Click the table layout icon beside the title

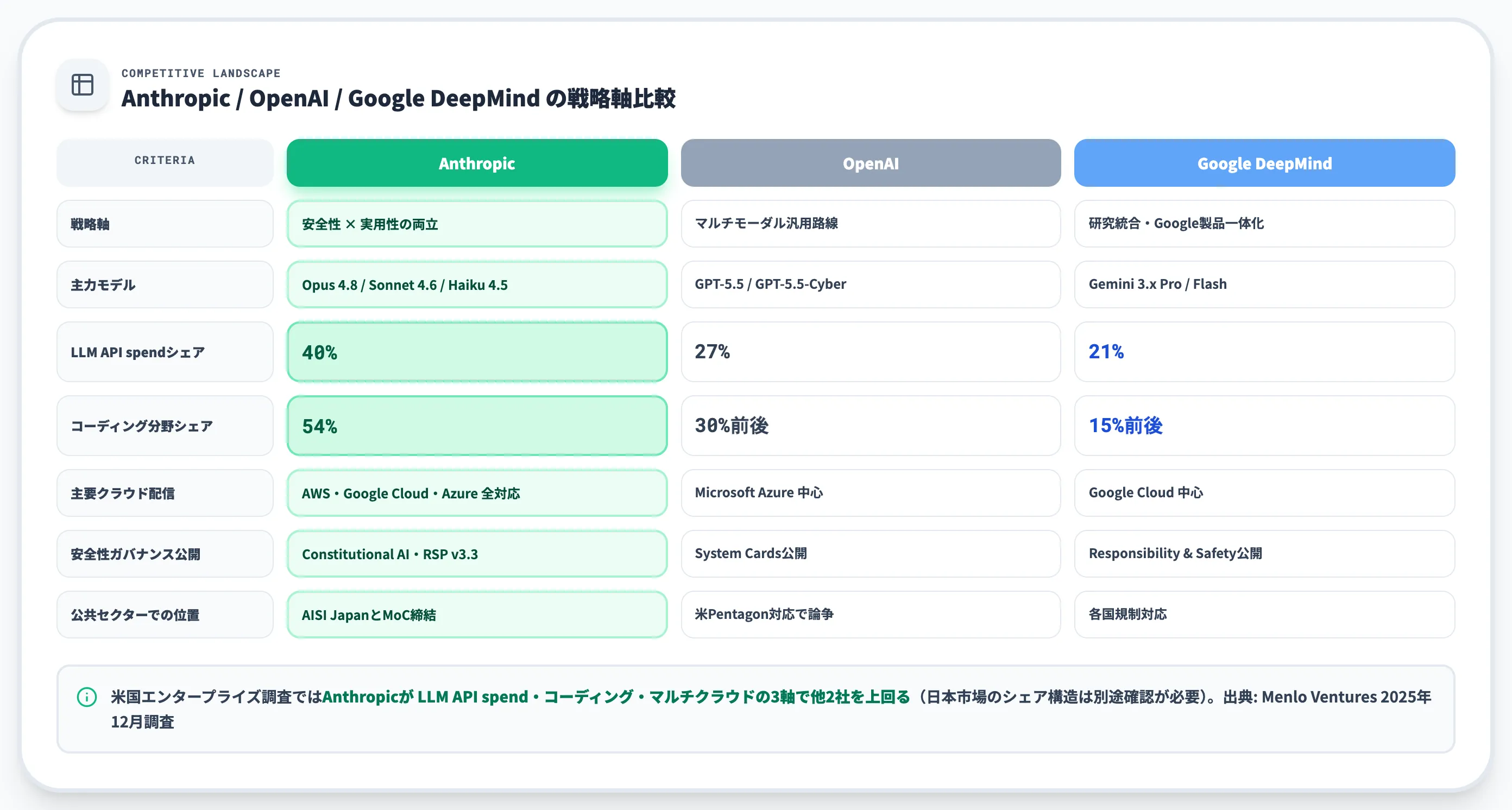82,85
